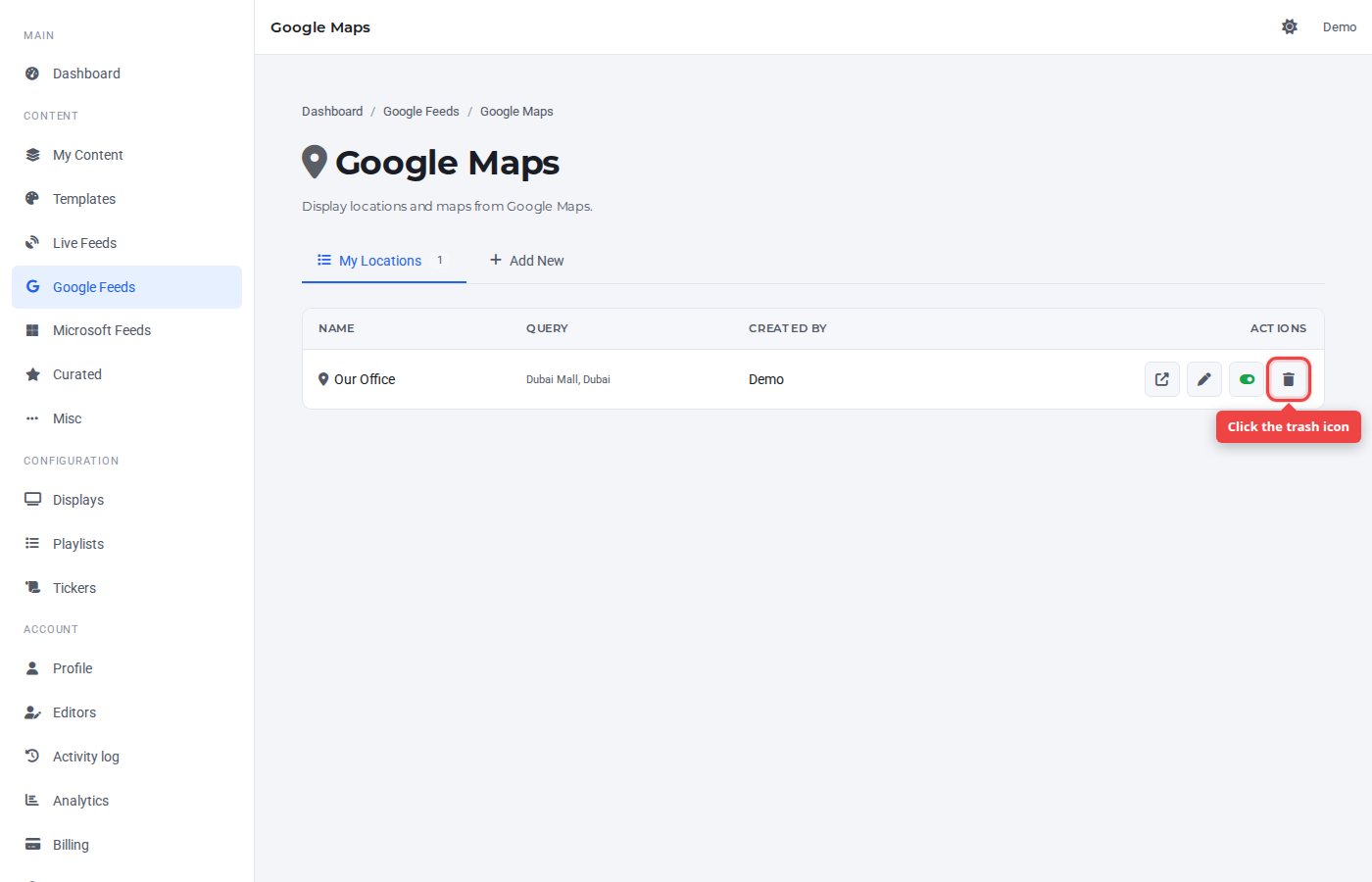Click the Live Feeds satellite icon
This screenshot has height=882, width=1372.
coord(32,243)
